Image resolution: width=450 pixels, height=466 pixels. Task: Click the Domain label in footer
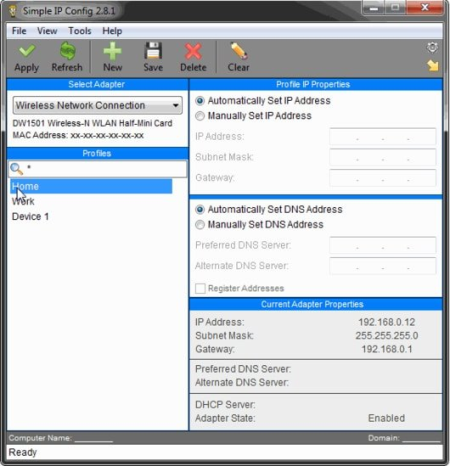(384, 438)
